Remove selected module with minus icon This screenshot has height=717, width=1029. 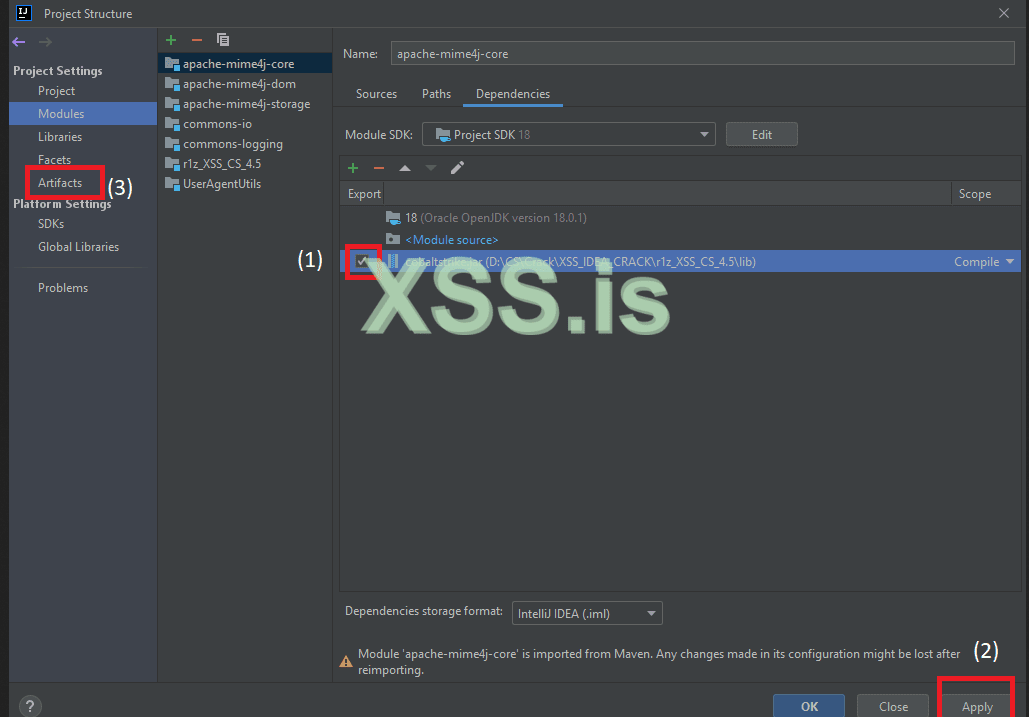tap(197, 40)
